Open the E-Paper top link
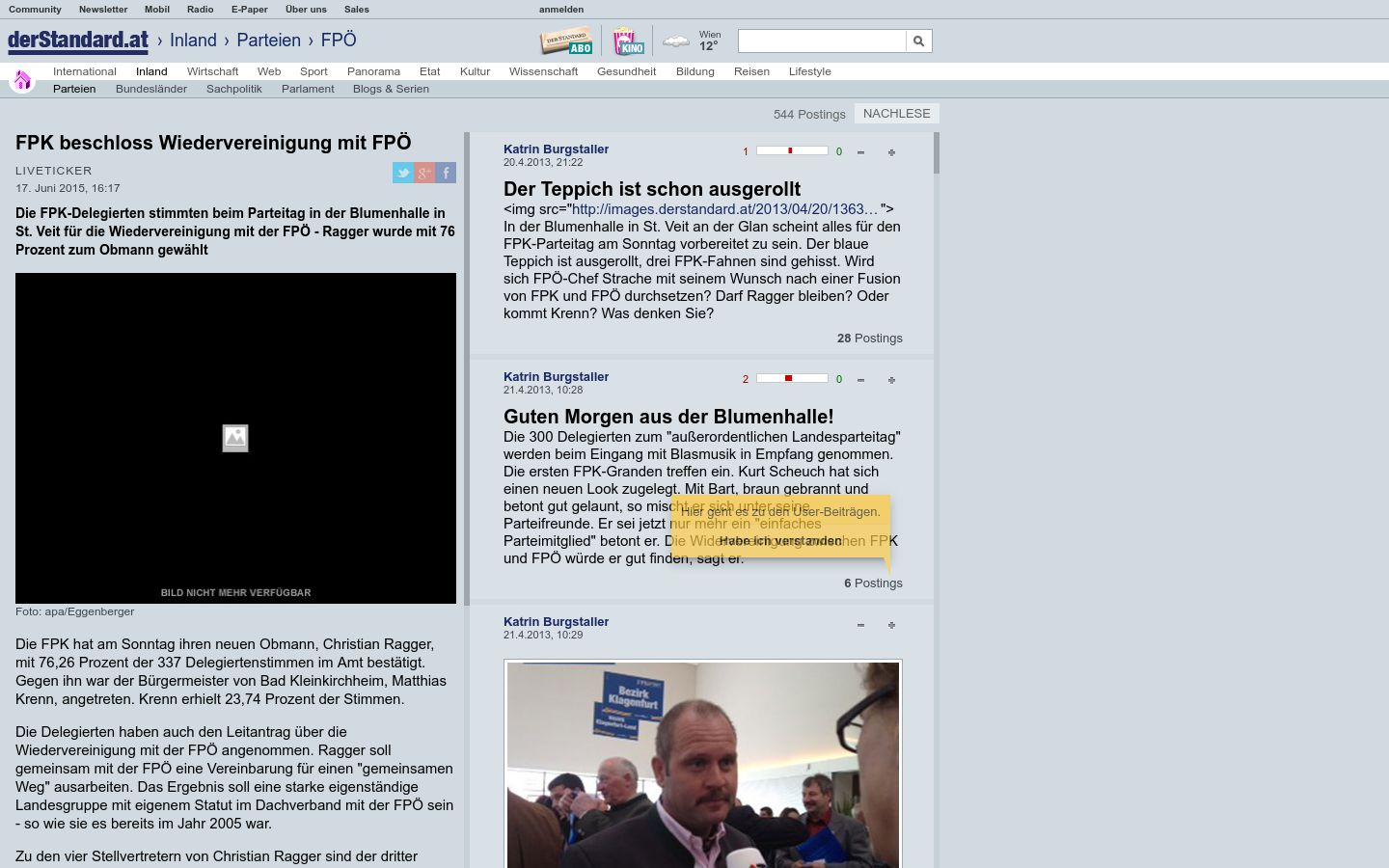The height and width of the screenshot is (868, 1389). [x=250, y=9]
